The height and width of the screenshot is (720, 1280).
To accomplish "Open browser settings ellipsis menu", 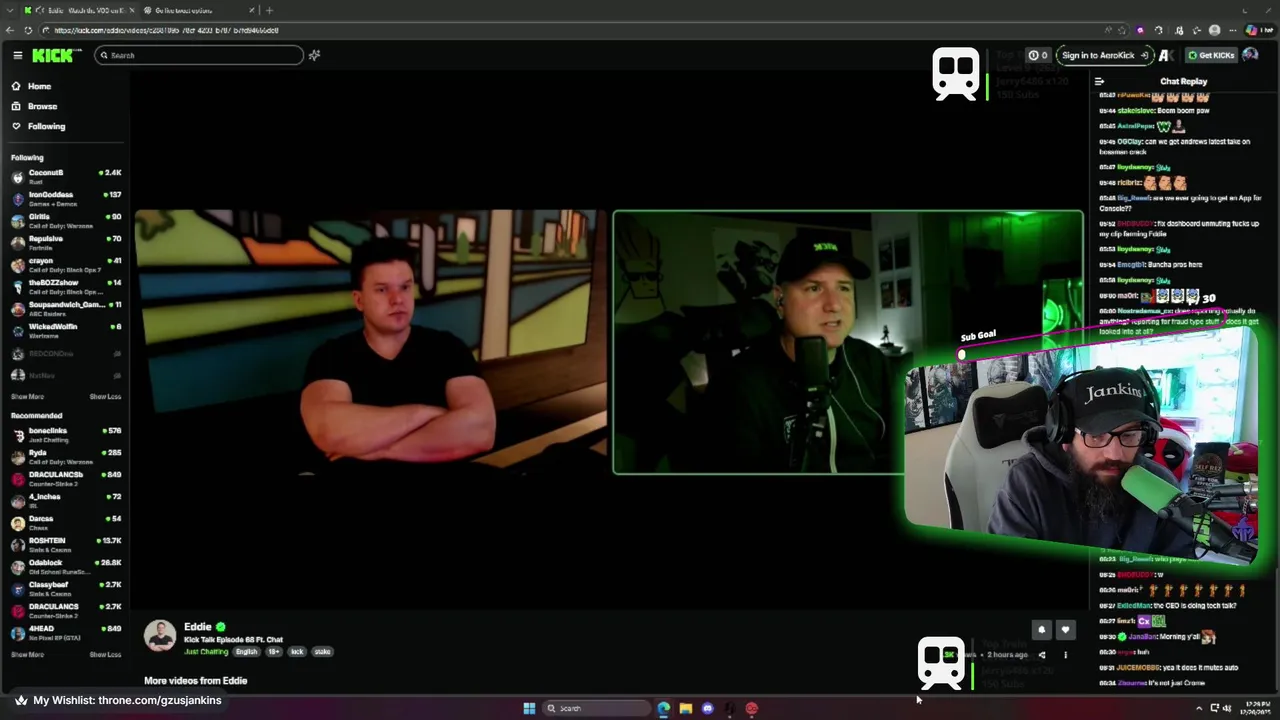I will click(1233, 30).
